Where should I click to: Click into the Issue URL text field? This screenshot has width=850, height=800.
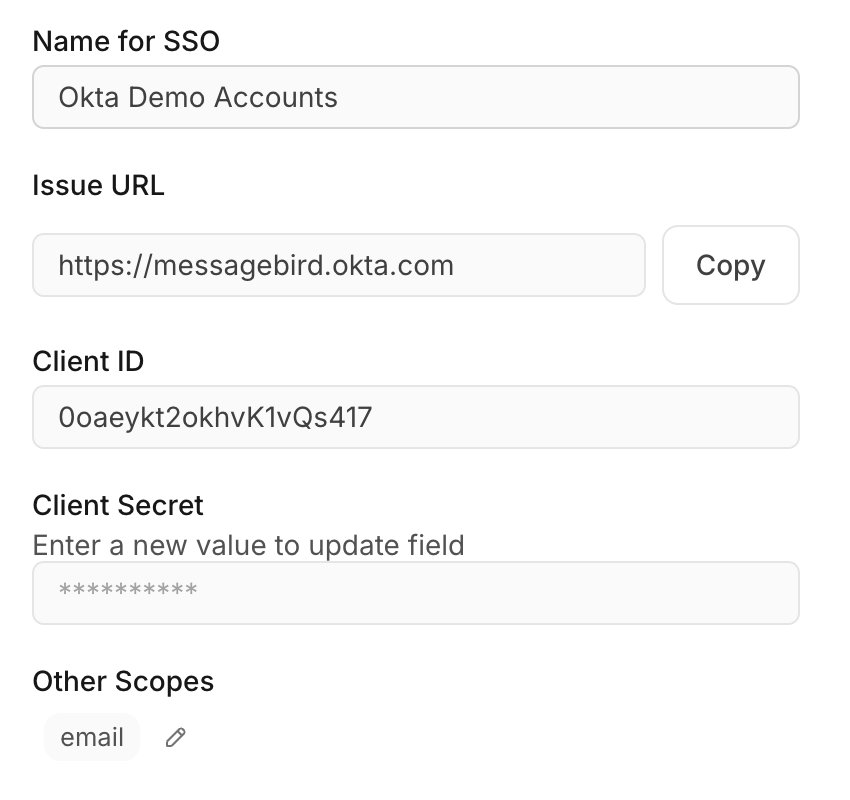click(338, 265)
